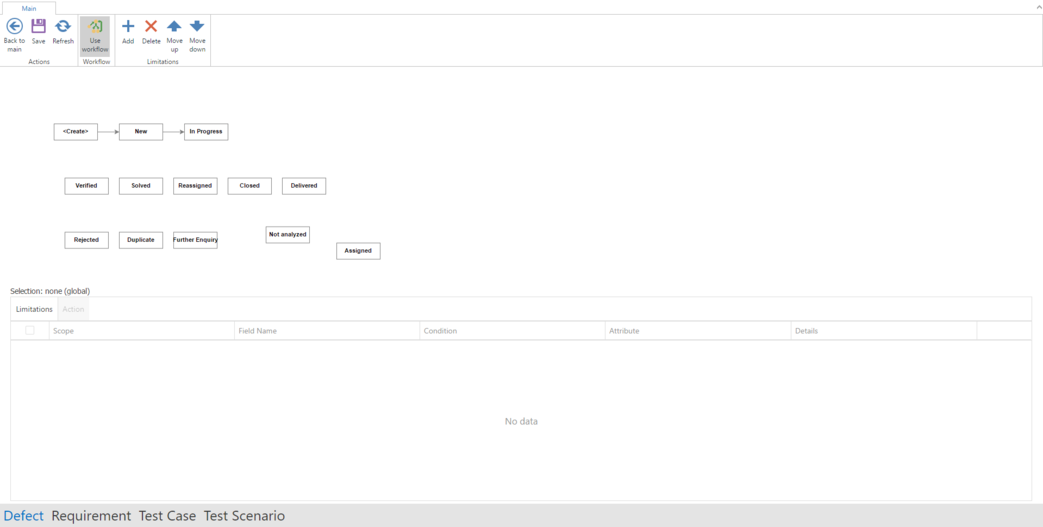Sort by Field Name column header
This screenshot has width=1043, height=527.
tap(258, 331)
